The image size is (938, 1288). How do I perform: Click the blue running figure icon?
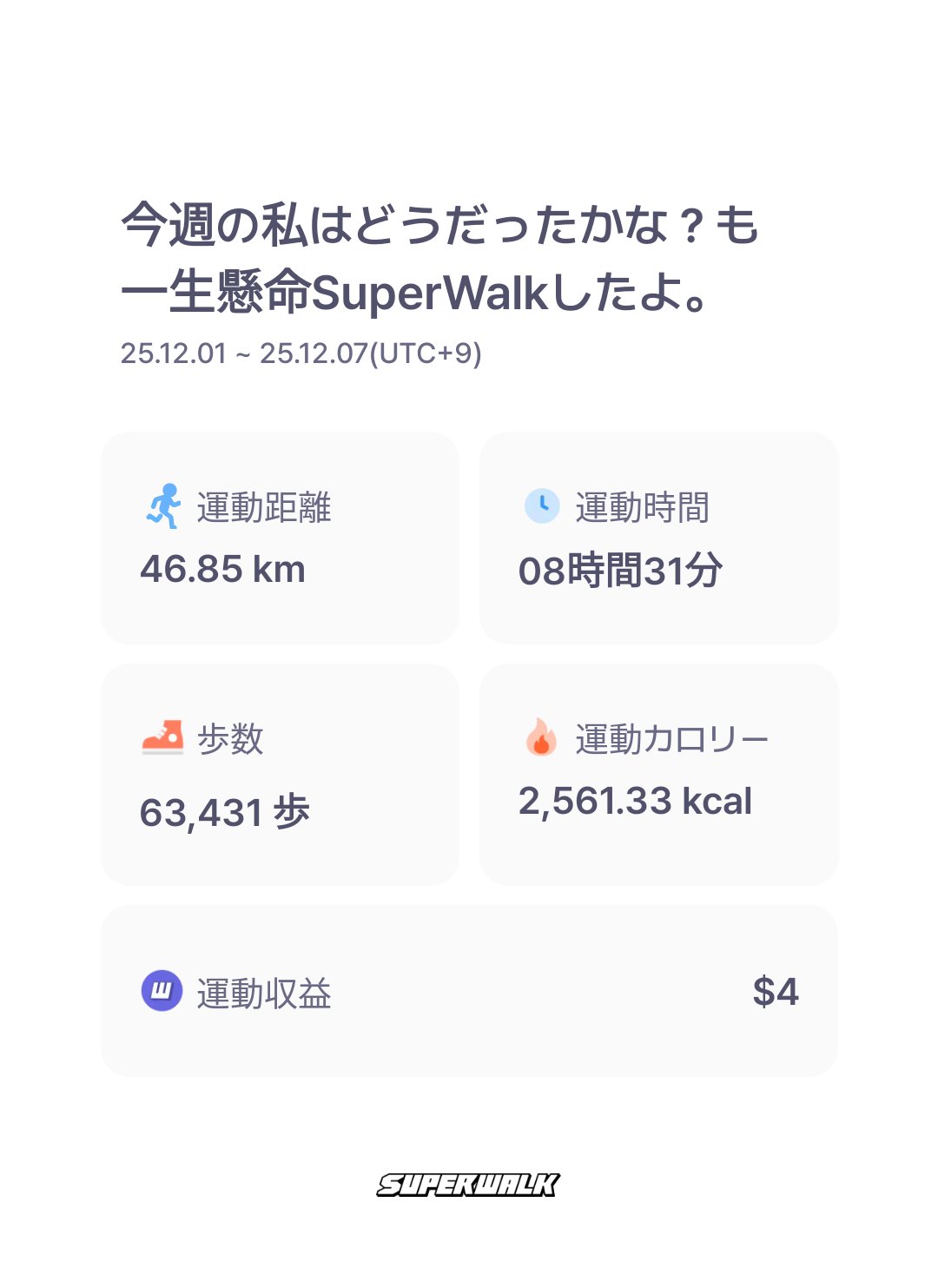pyautogui.click(x=163, y=506)
